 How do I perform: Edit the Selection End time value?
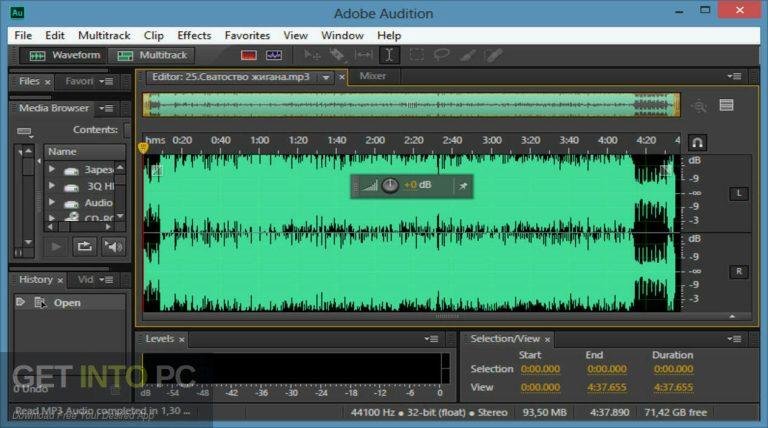click(607, 369)
